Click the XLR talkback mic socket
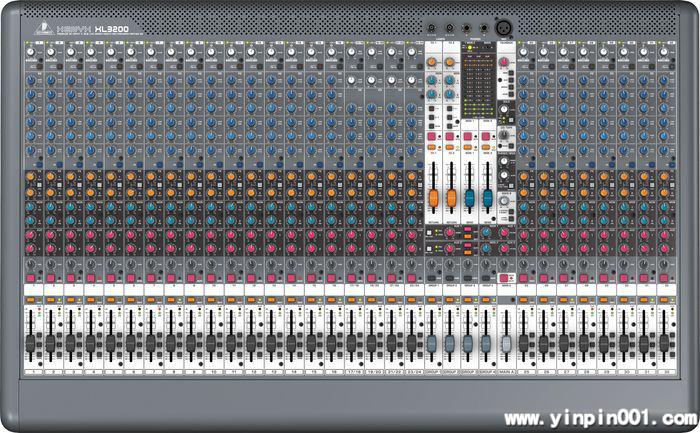 pyautogui.click(x=504, y=28)
